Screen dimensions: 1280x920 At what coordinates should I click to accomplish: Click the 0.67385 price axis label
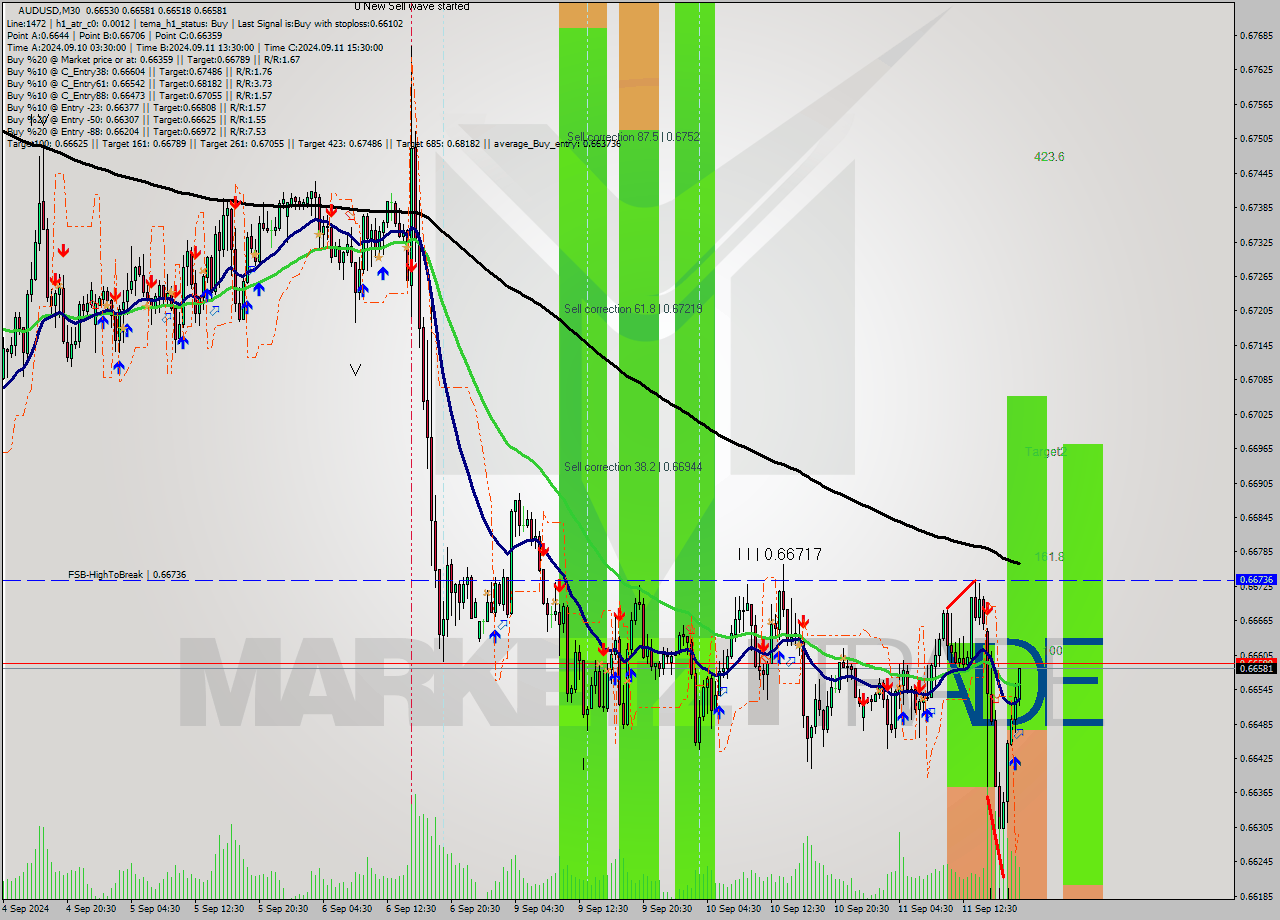[x=1256, y=208]
